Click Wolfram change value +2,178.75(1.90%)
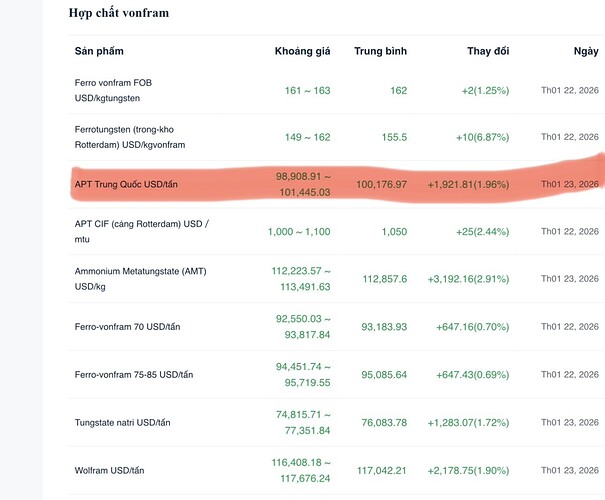Screen dimensions: 605x500 467,468
